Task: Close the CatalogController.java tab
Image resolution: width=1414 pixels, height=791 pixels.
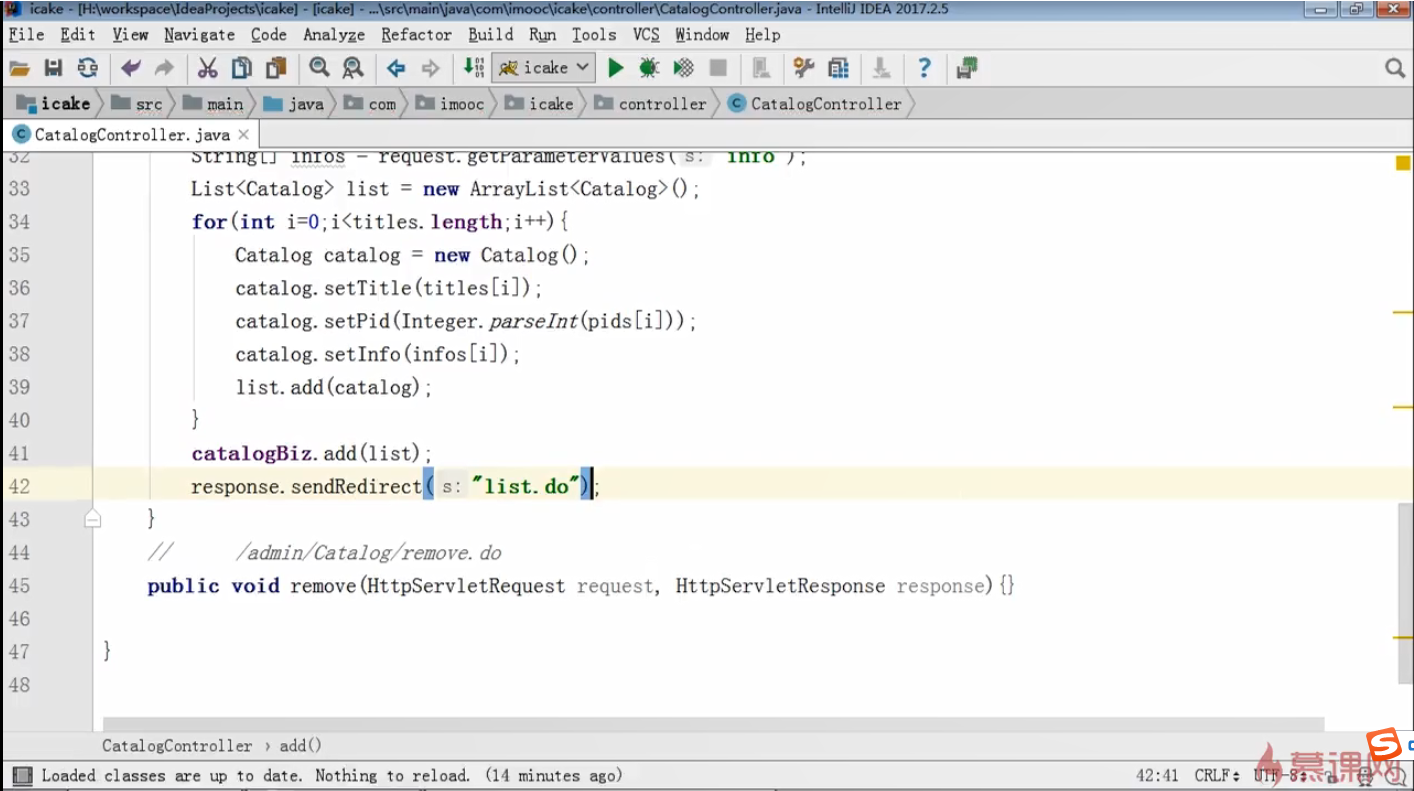Action: pos(245,134)
